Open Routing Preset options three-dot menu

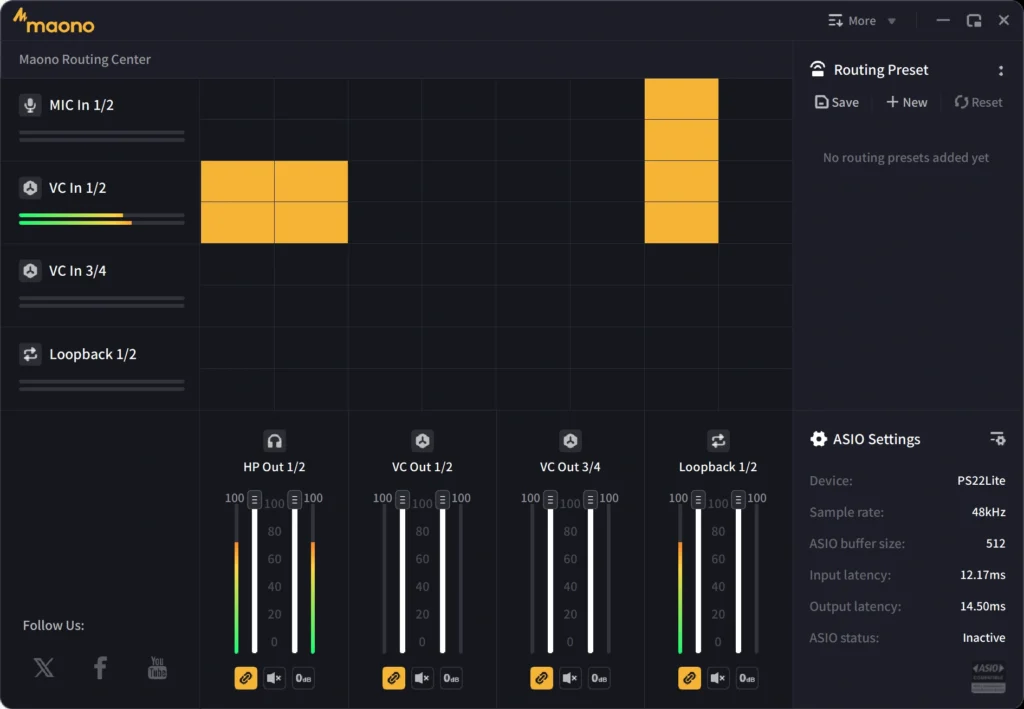pos(1000,71)
